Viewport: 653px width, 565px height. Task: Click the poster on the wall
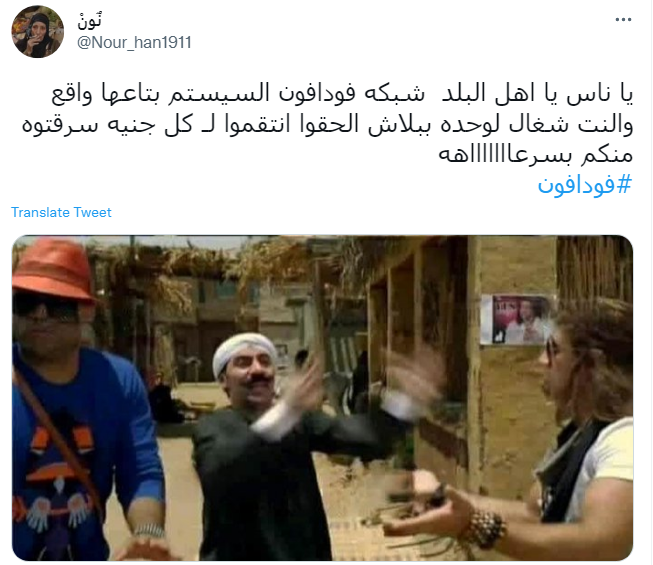516,319
